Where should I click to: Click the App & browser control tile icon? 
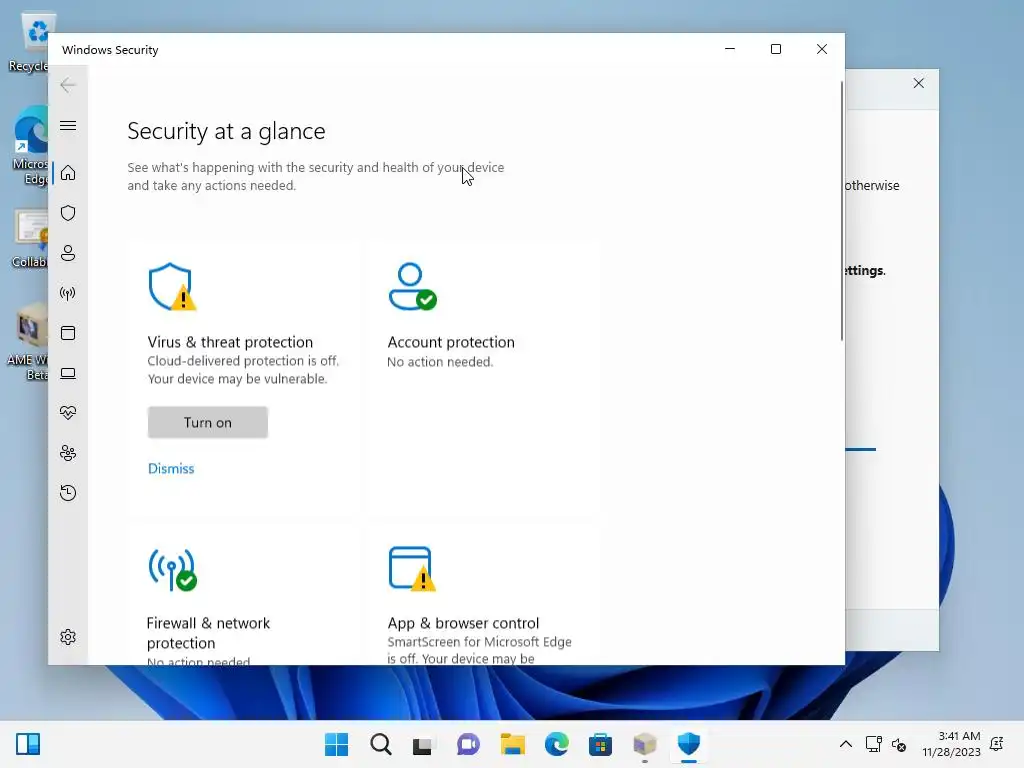(412, 569)
